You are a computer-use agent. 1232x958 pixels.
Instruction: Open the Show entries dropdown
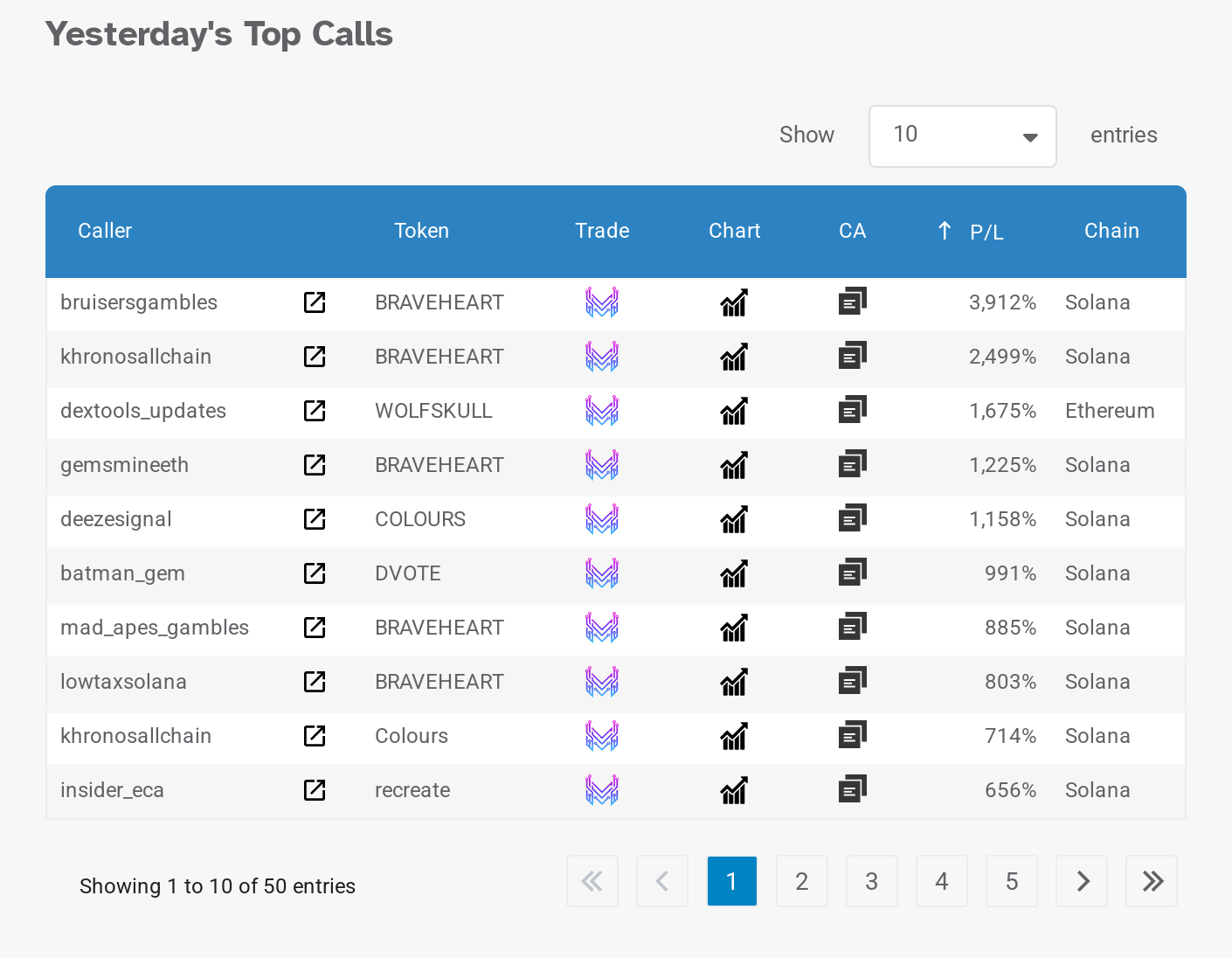962,136
